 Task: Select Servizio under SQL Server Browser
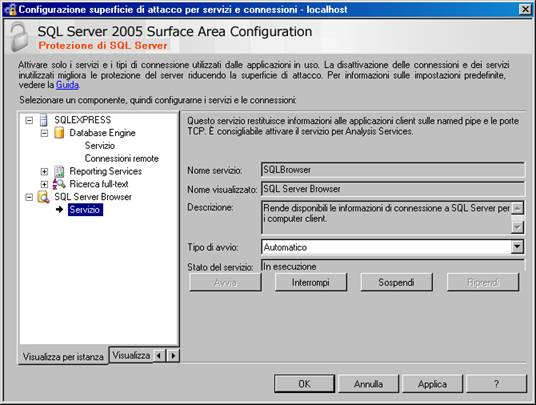pyautogui.click(x=85, y=210)
